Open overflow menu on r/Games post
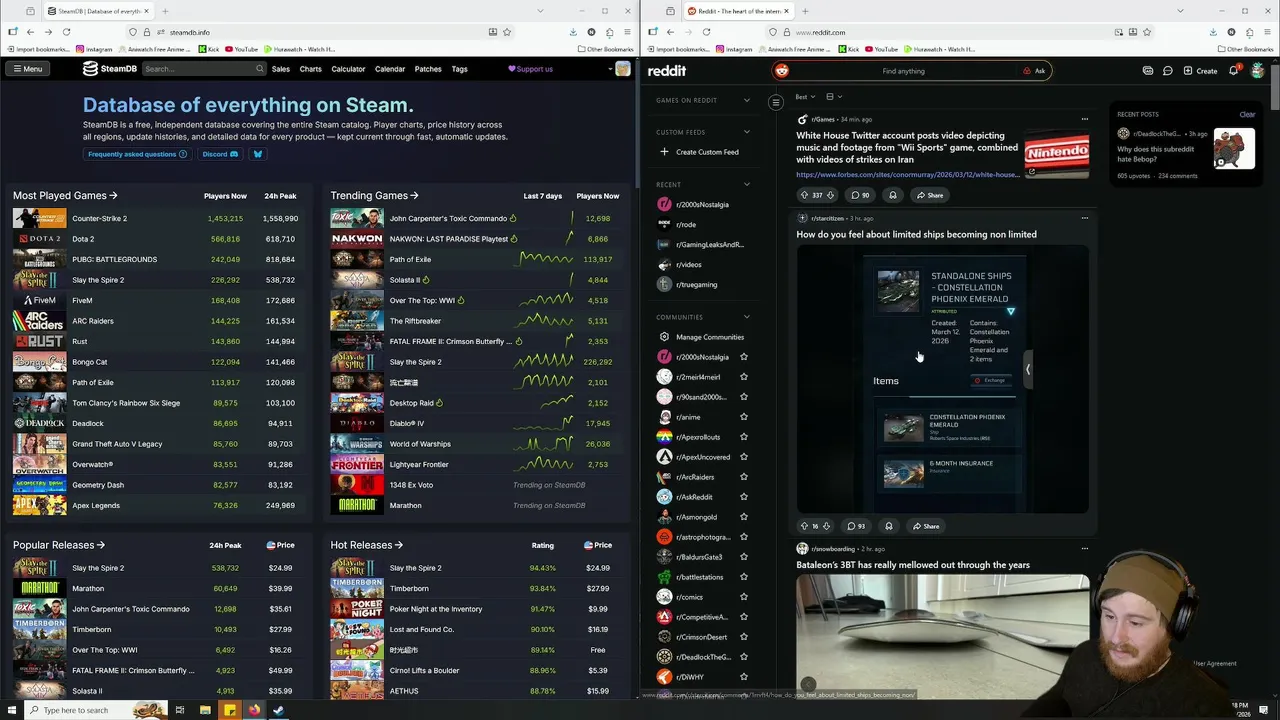This screenshot has width=1280, height=720. tap(1084, 119)
